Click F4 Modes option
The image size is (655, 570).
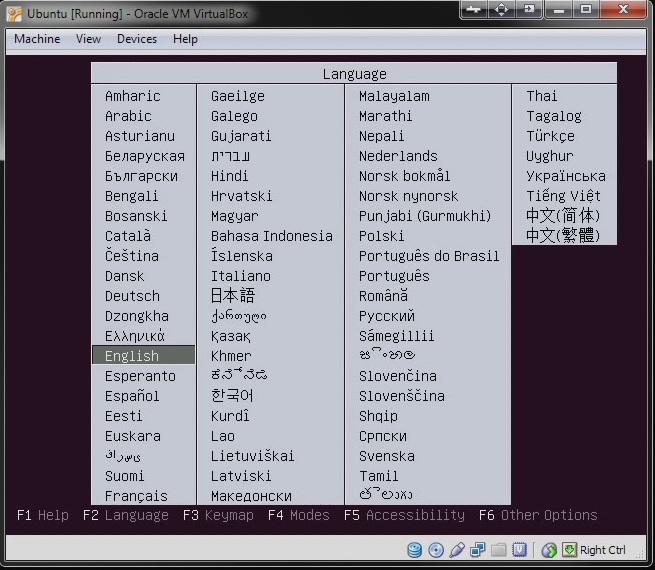298,515
